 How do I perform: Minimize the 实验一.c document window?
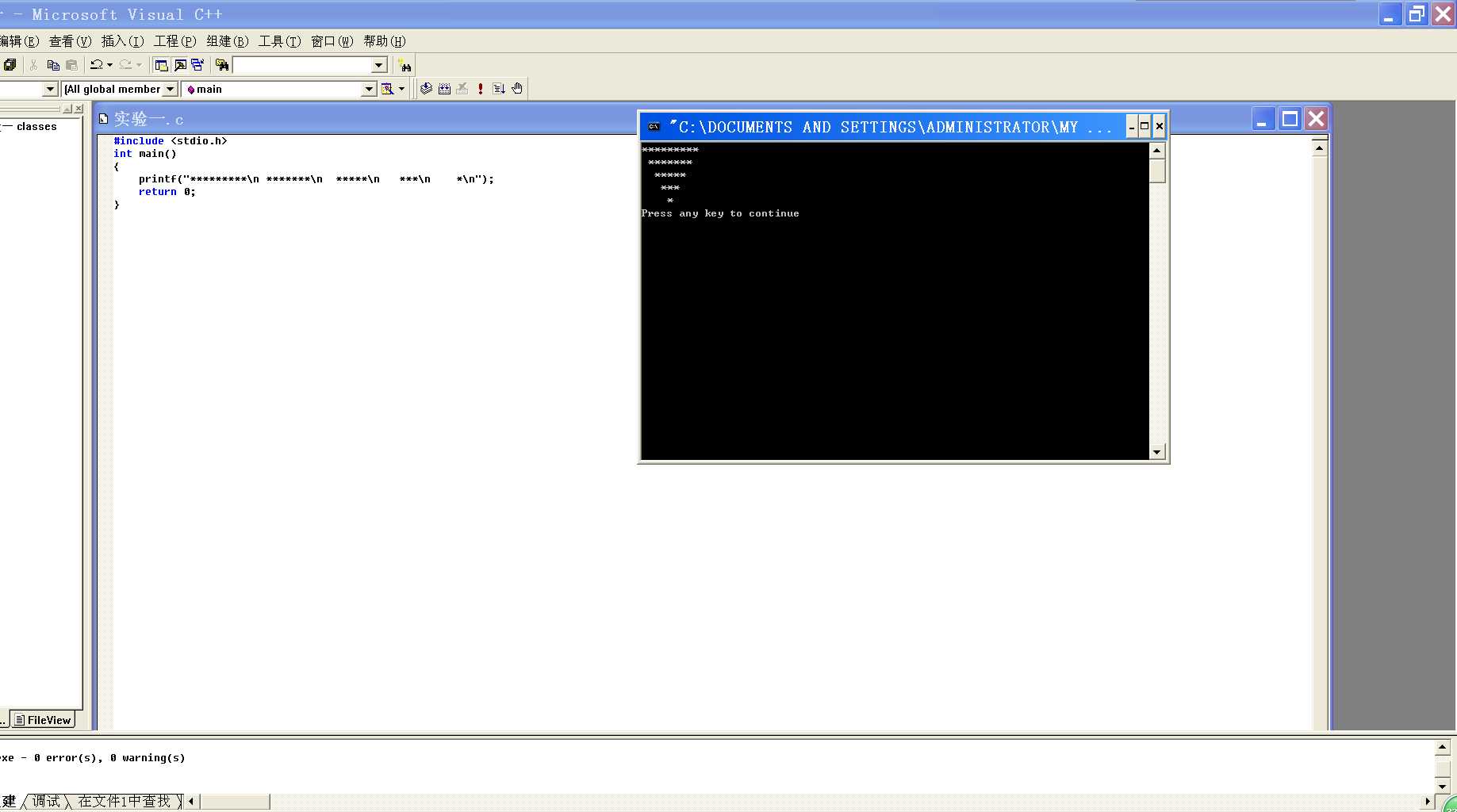pyautogui.click(x=1263, y=119)
